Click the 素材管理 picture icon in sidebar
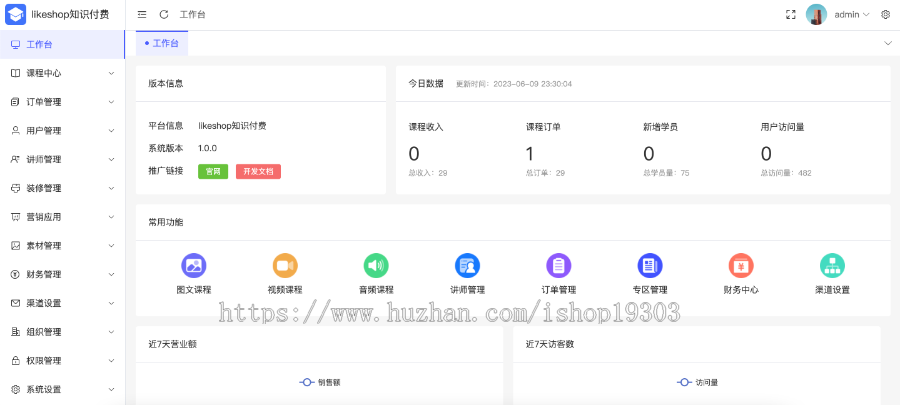 click(x=15, y=246)
